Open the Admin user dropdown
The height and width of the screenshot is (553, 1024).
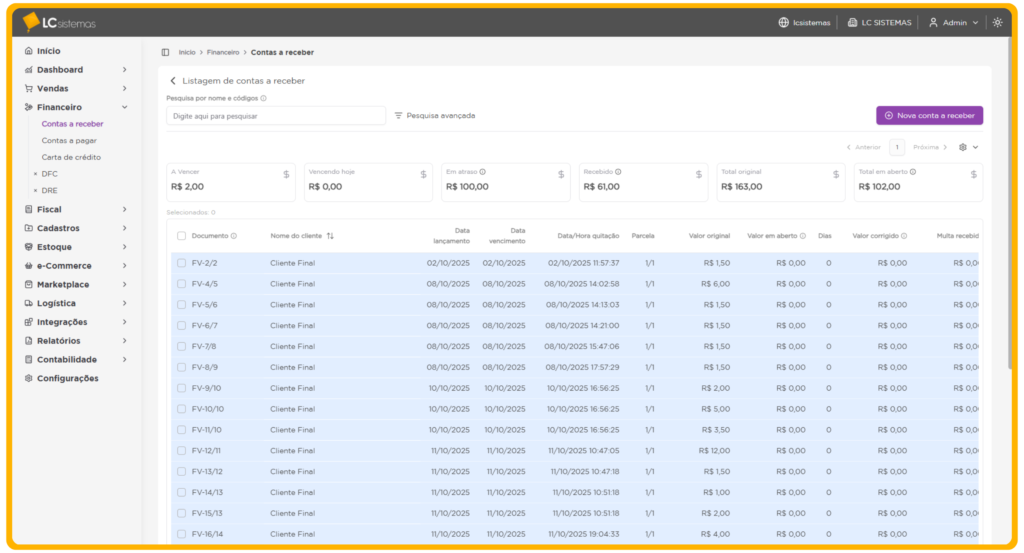tap(953, 22)
